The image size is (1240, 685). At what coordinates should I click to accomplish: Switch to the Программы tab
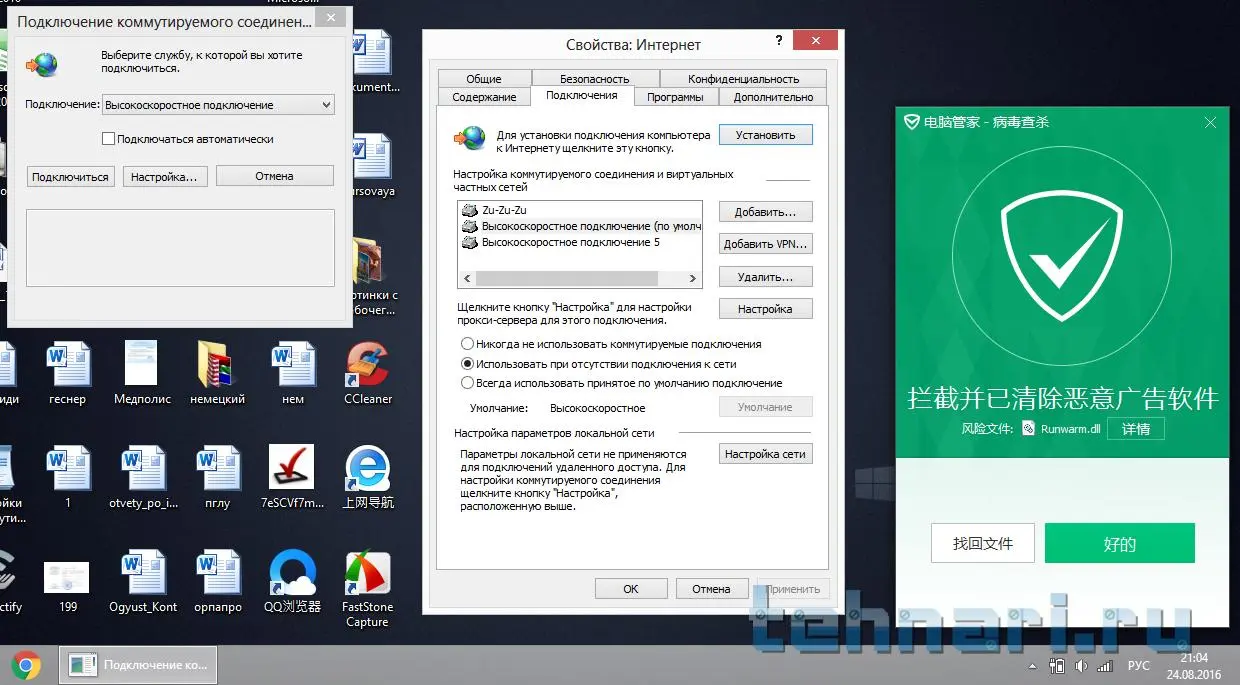click(x=675, y=97)
